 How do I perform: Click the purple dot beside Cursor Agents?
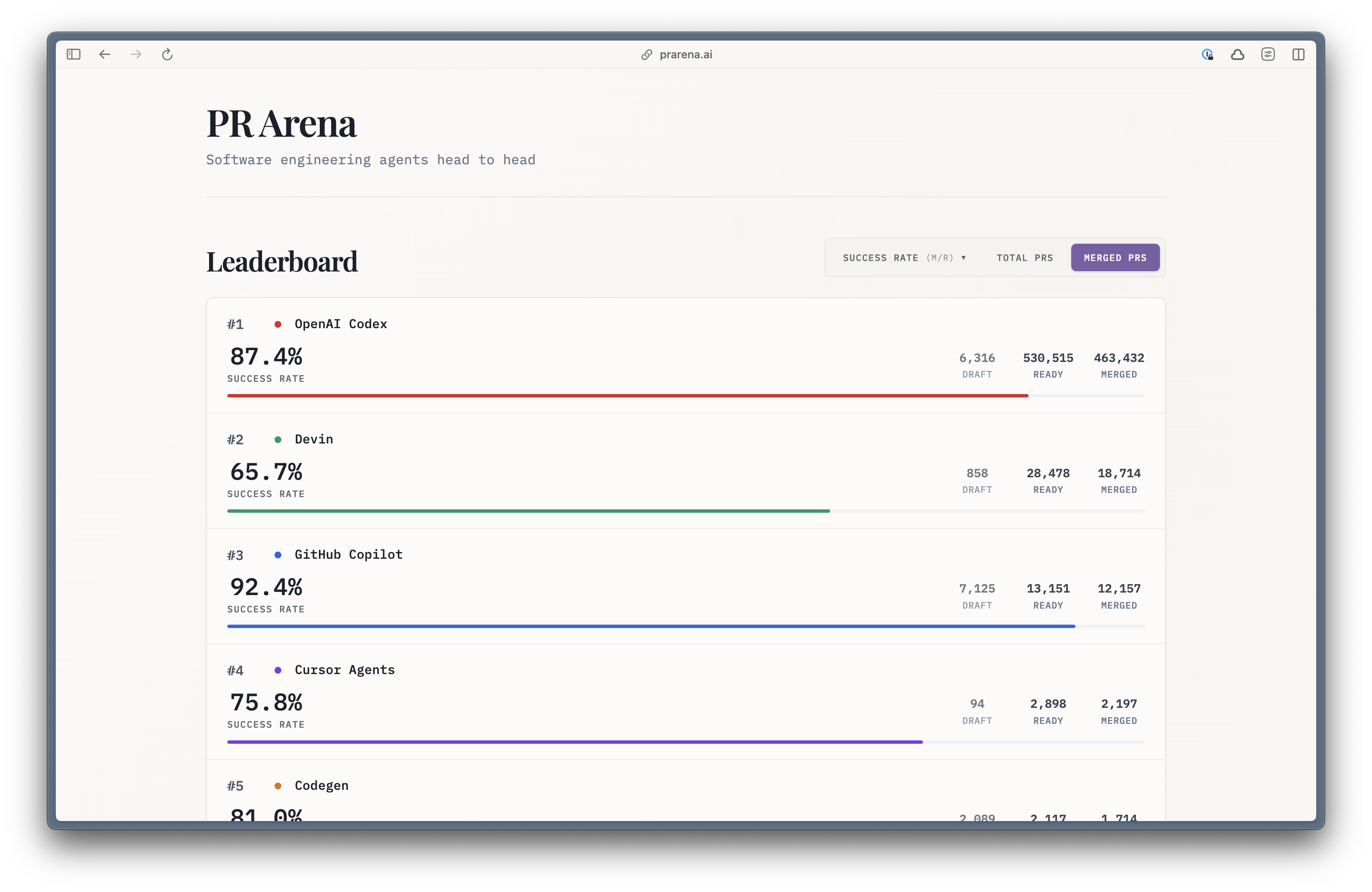point(278,670)
